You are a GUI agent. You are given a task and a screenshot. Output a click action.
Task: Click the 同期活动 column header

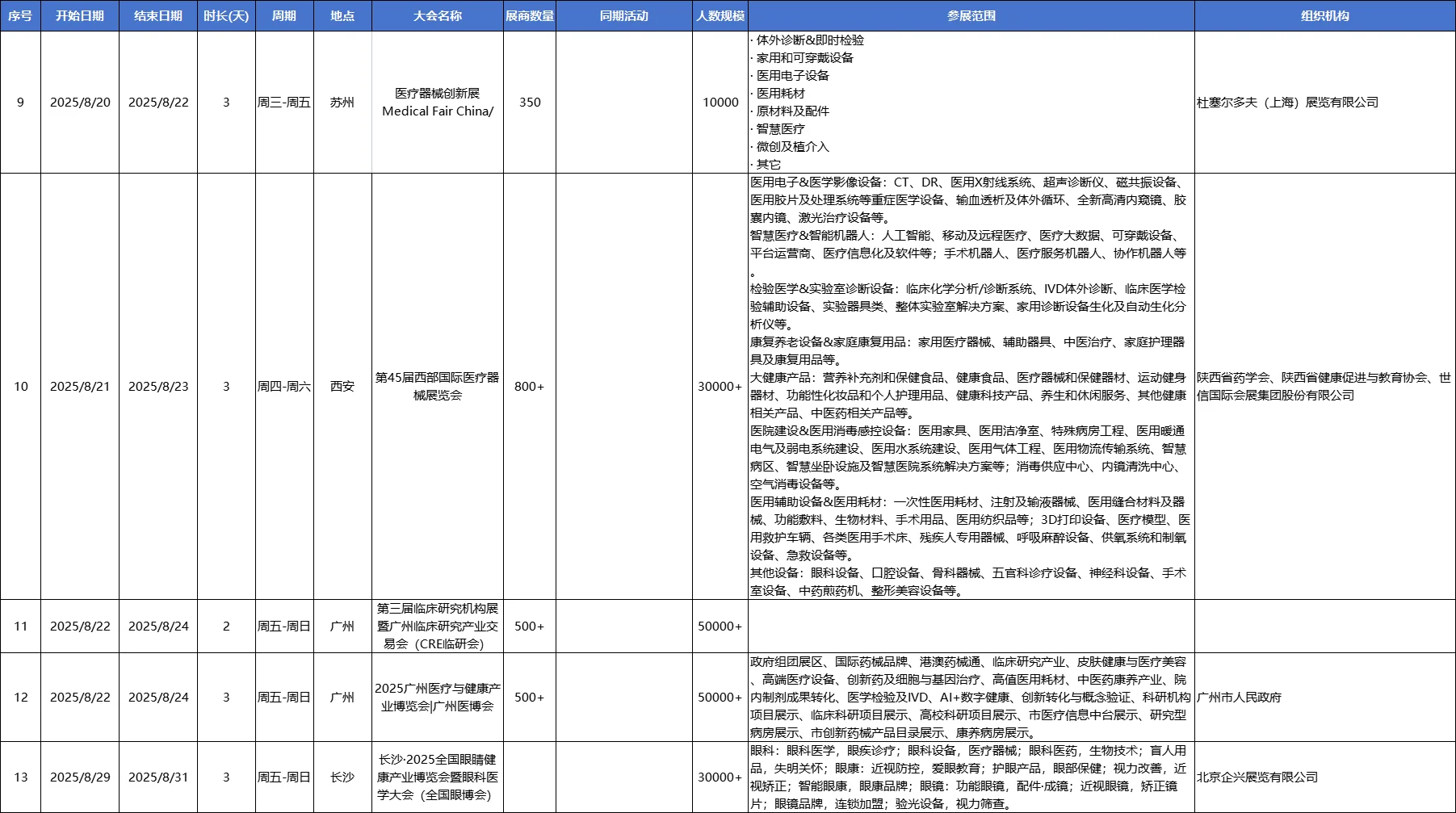point(624,15)
